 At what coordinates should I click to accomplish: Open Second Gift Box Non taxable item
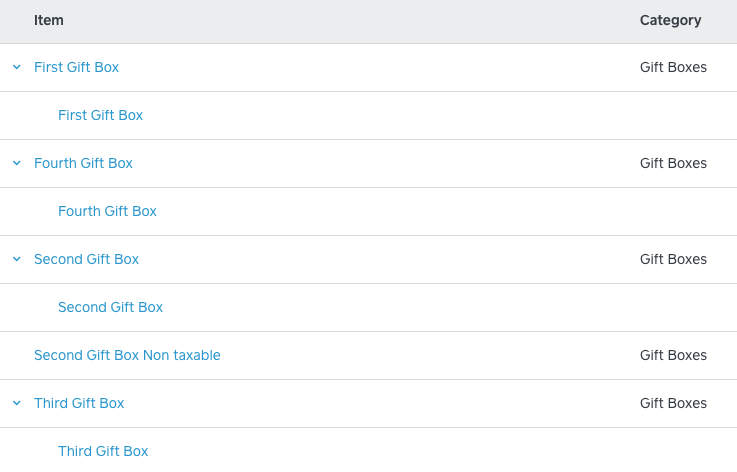[x=127, y=356]
